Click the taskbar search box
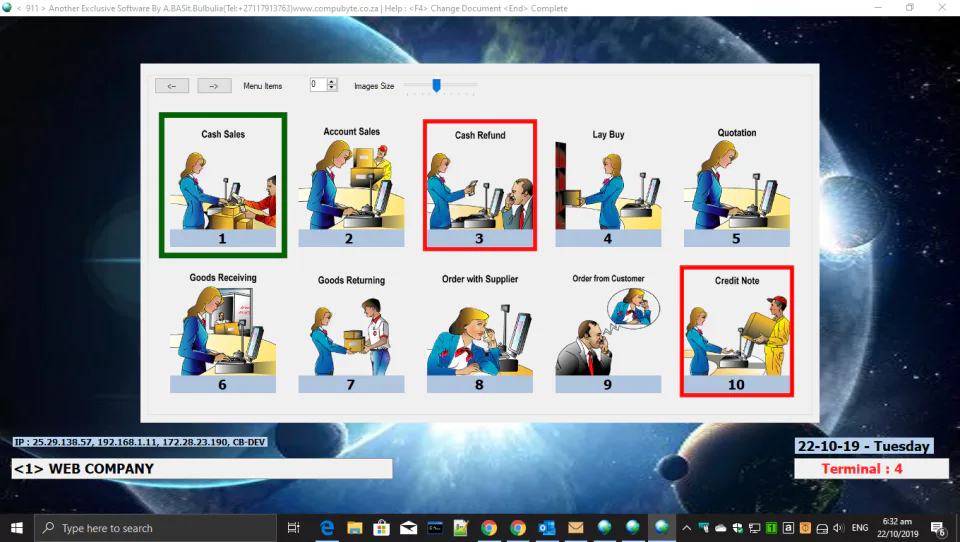This screenshot has height=542, width=960. click(x=156, y=528)
